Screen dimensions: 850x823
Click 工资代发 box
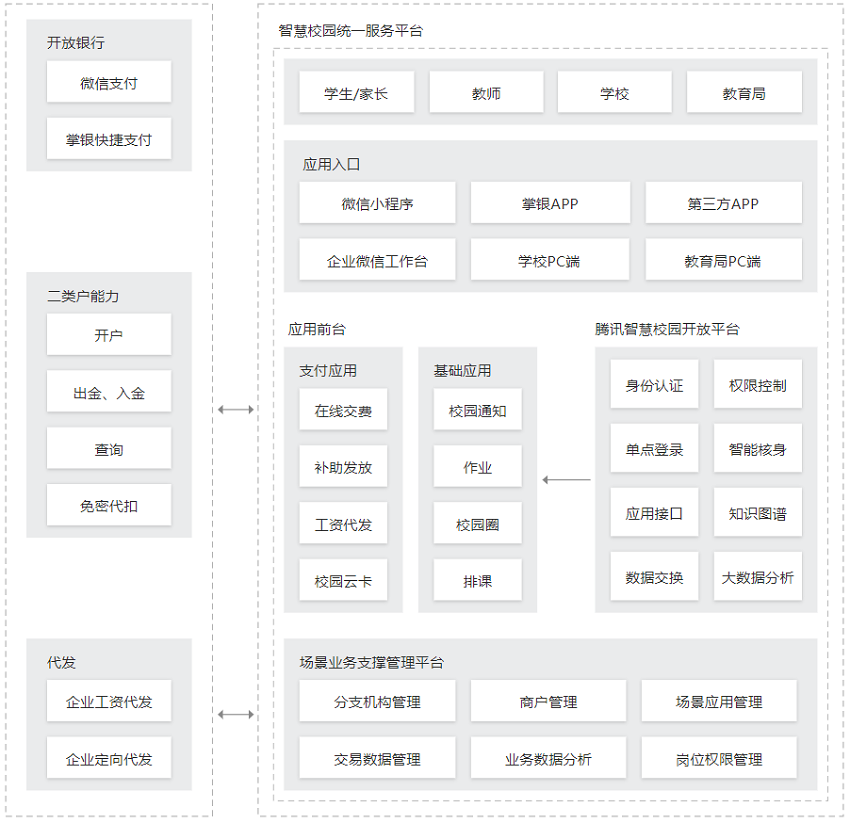click(x=344, y=523)
